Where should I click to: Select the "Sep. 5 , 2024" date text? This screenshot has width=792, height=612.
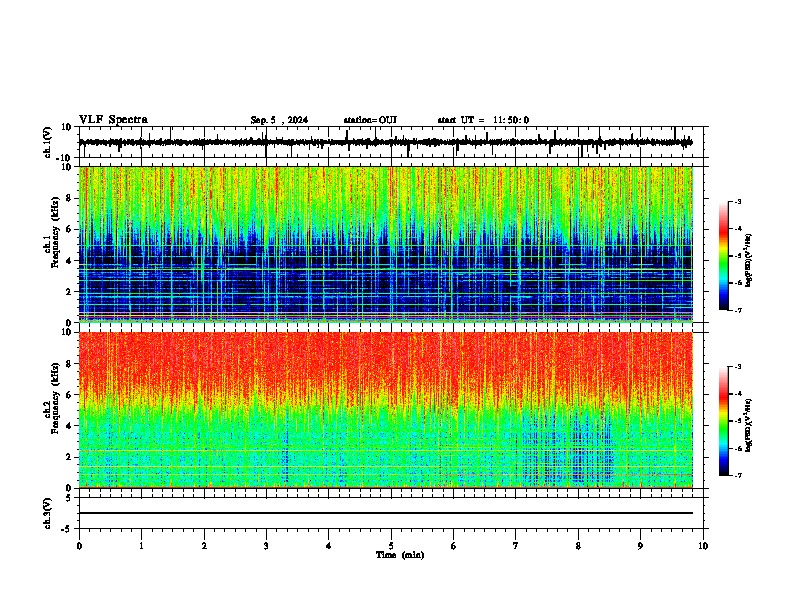(279, 120)
